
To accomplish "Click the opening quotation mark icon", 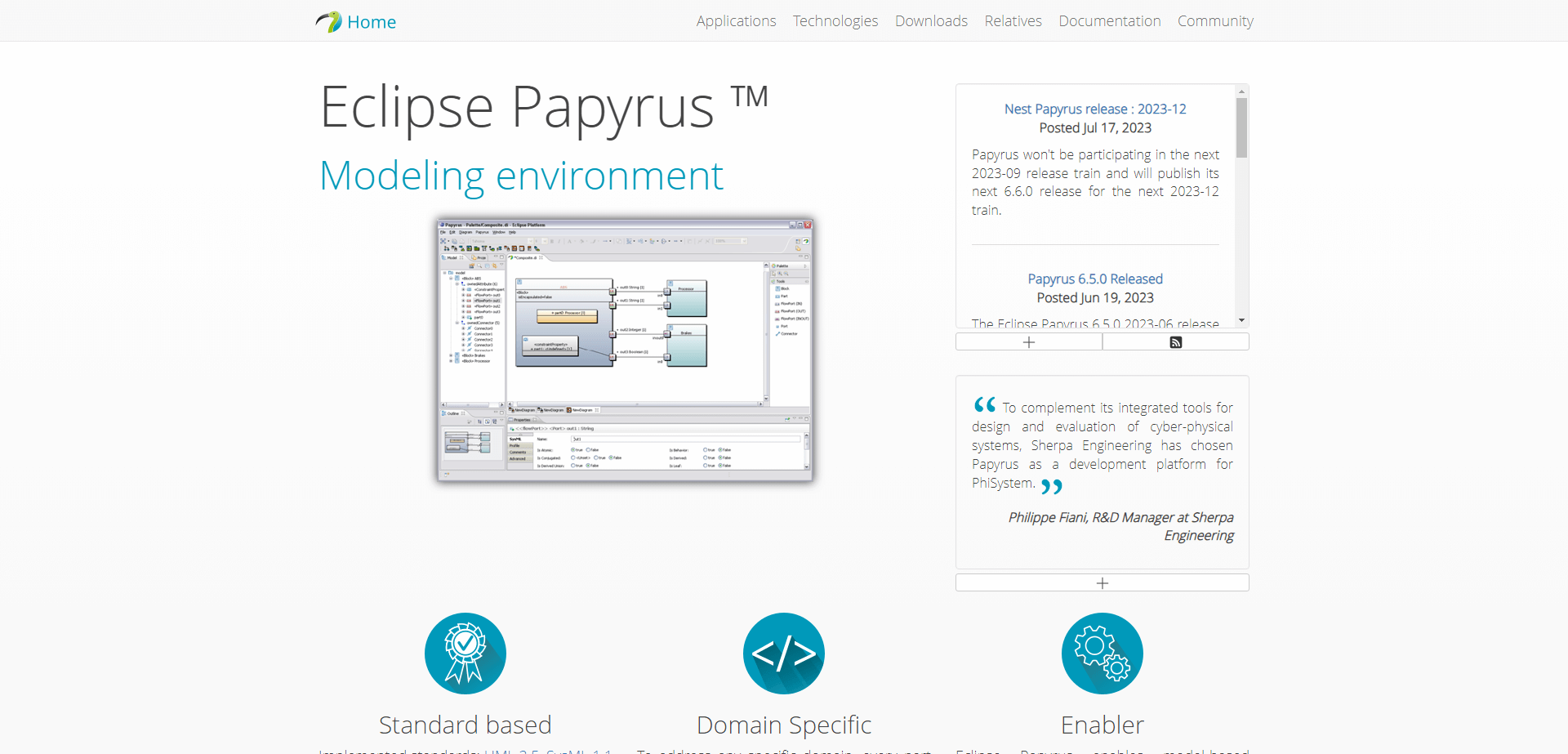I will [x=983, y=404].
